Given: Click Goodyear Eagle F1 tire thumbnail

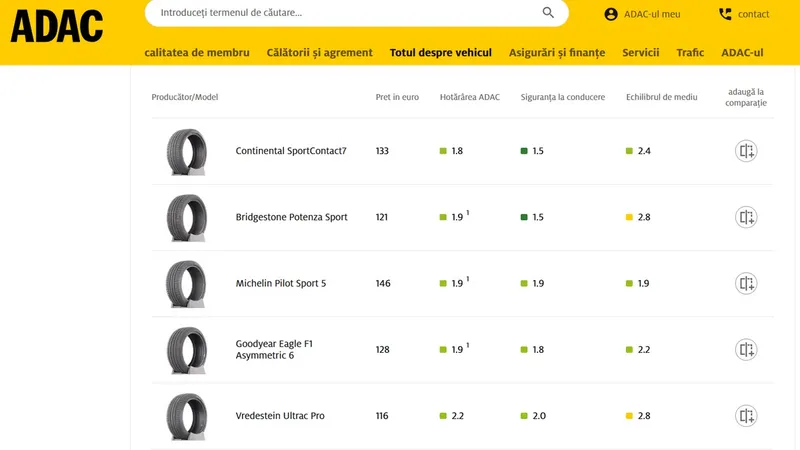Looking at the screenshot, I should [x=187, y=351].
